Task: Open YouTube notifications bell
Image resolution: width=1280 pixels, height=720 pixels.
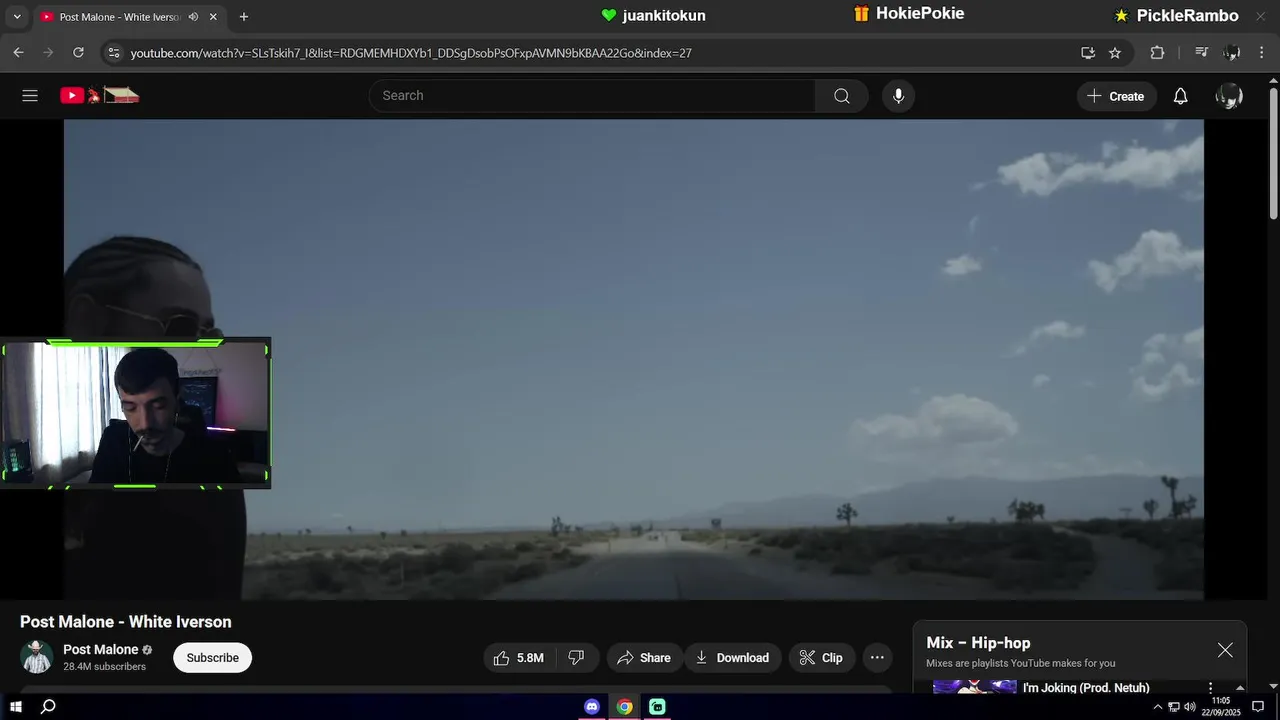Action: point(1181,96)
